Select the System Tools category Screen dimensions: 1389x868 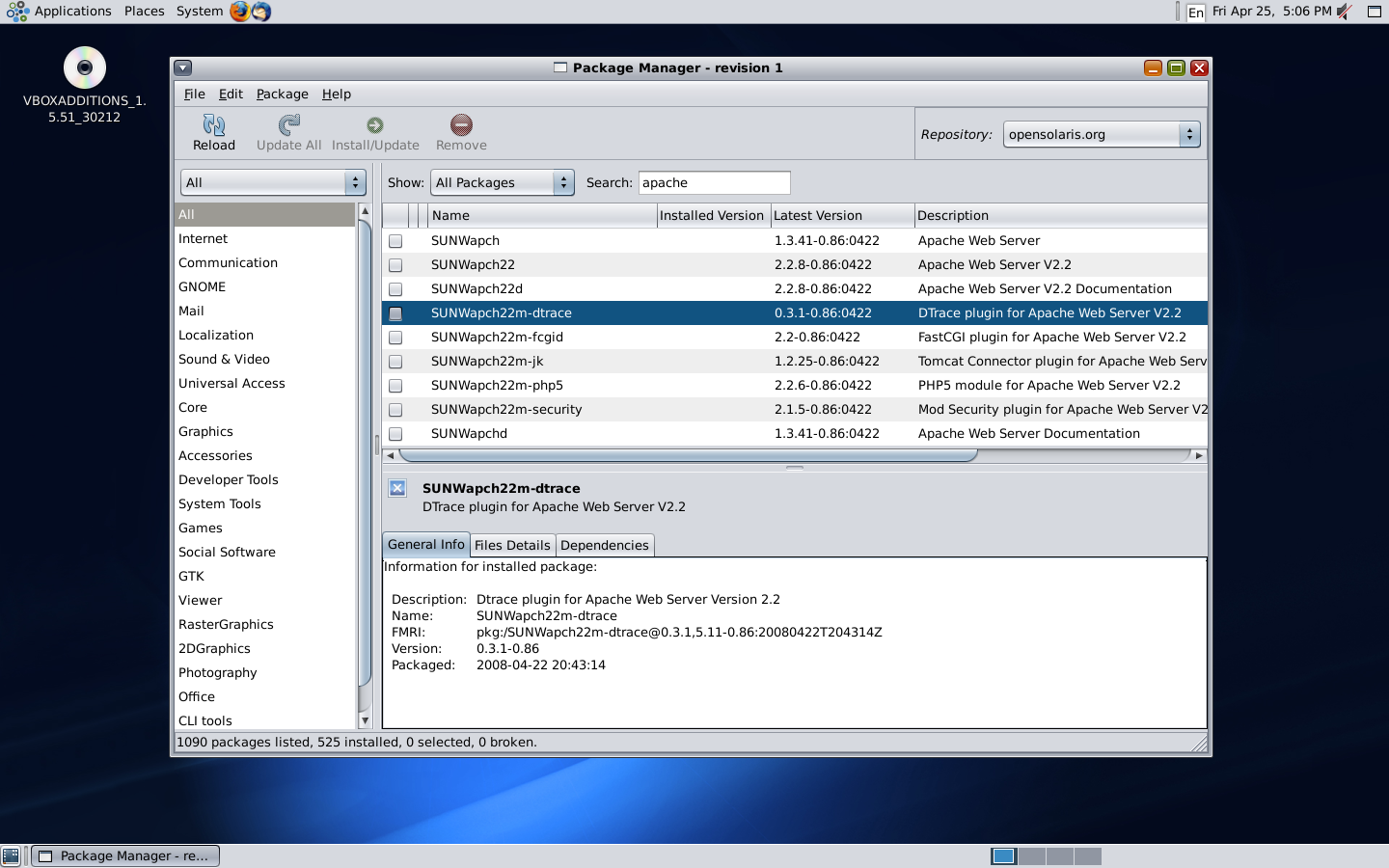pyautogui.click(x=265, y=503)
